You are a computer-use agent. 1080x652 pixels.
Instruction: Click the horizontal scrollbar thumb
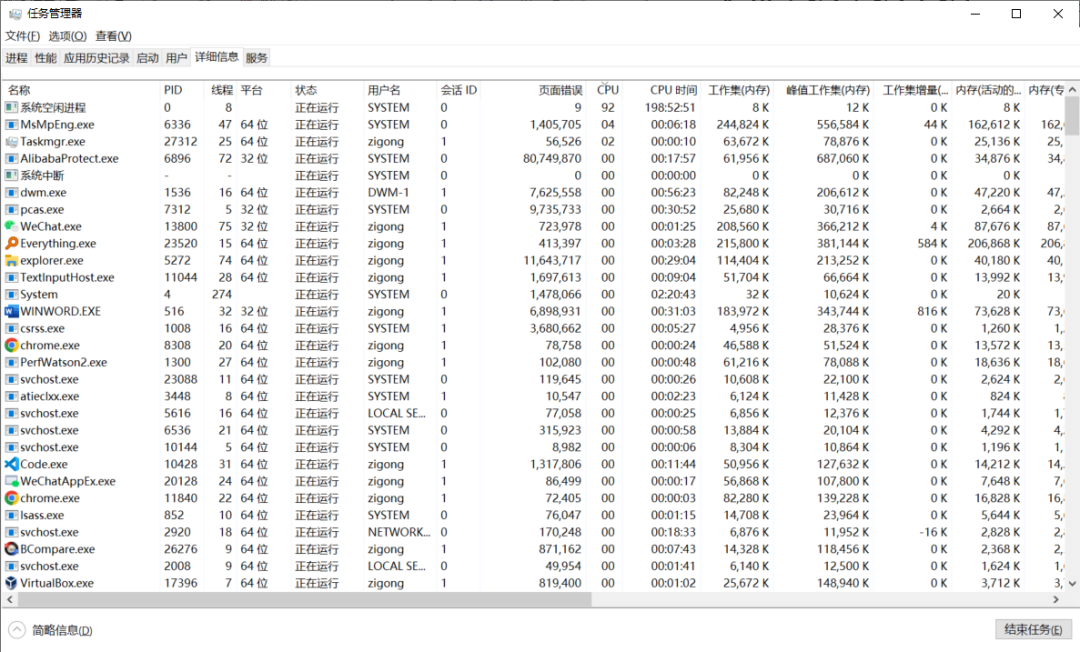(303, 600)
